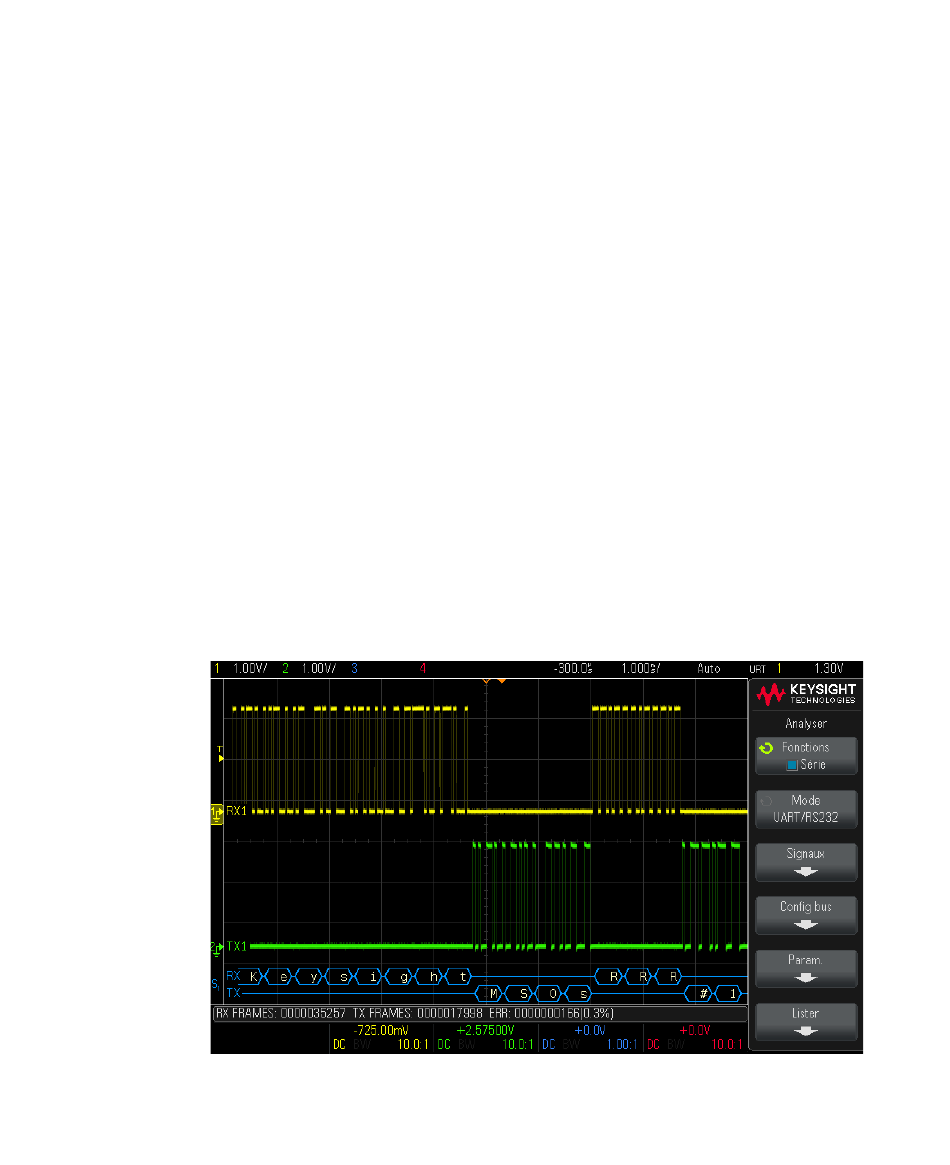
Task: Click decoded TX character #
Action: point(703,993)
